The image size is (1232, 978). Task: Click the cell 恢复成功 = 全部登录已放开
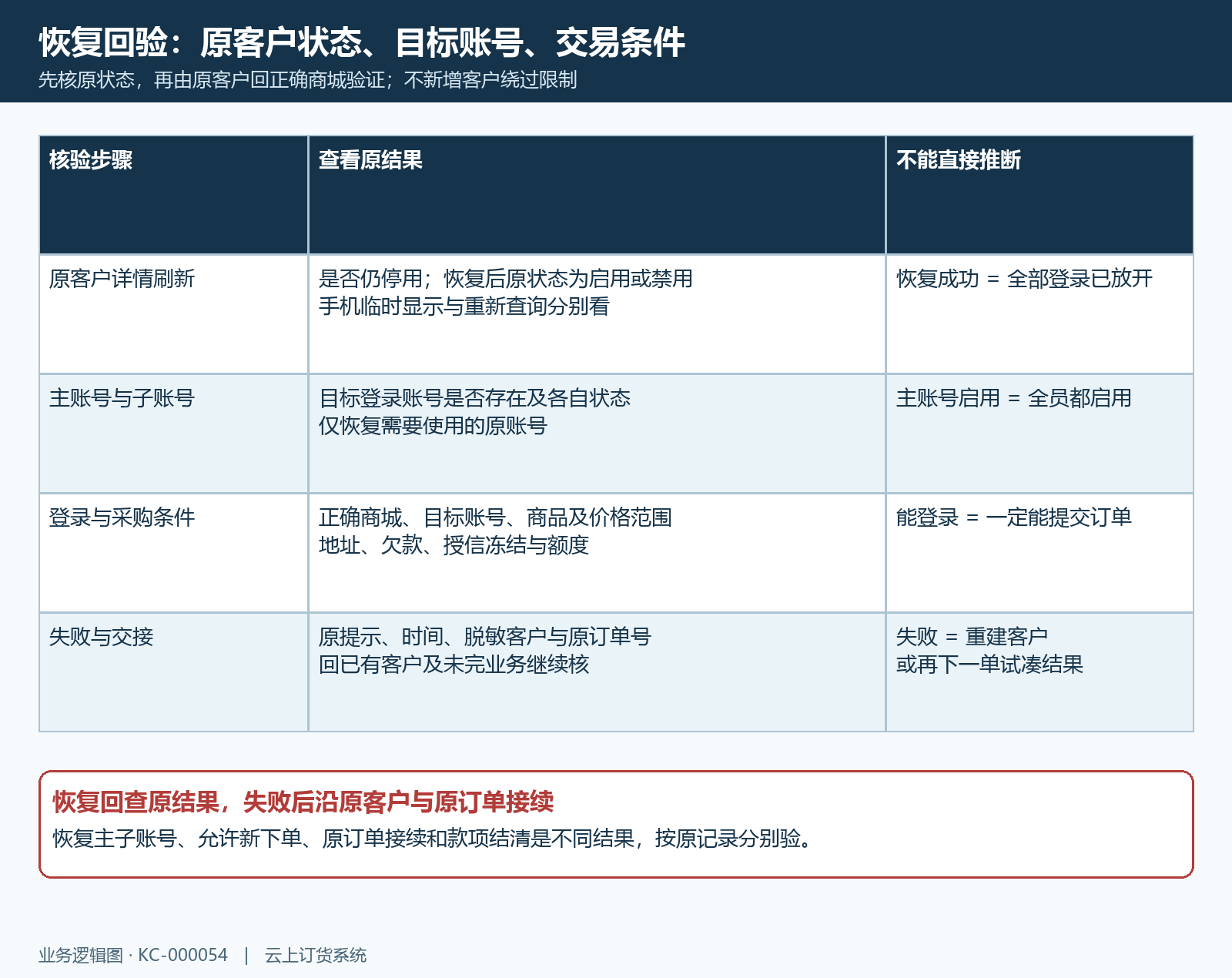(x=1025, y=279)
